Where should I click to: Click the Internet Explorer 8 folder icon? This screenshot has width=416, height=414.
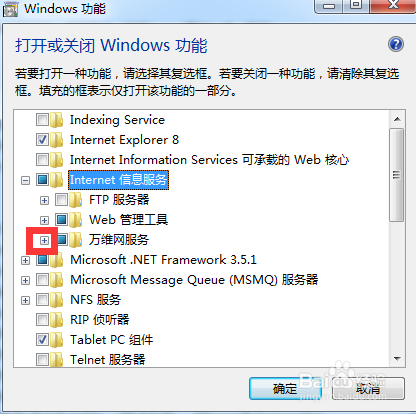click(57, 140)
